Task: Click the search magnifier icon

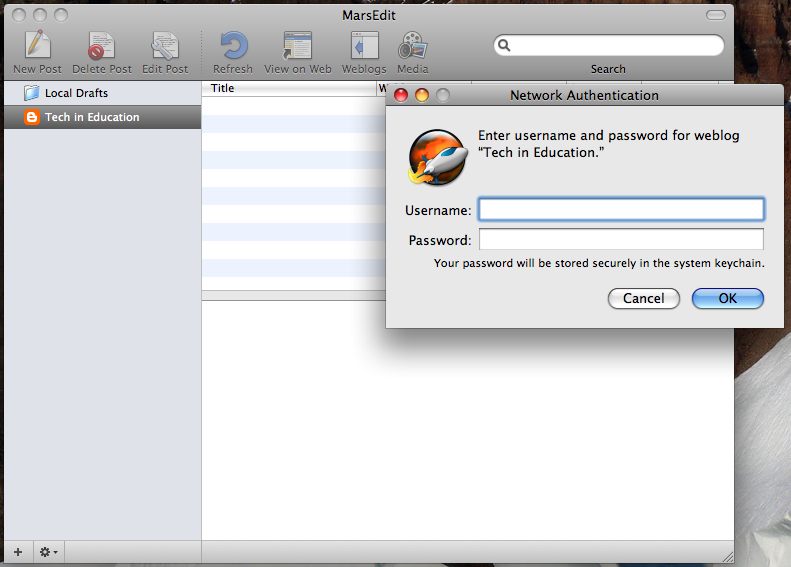Action: (x=504, y=45)
